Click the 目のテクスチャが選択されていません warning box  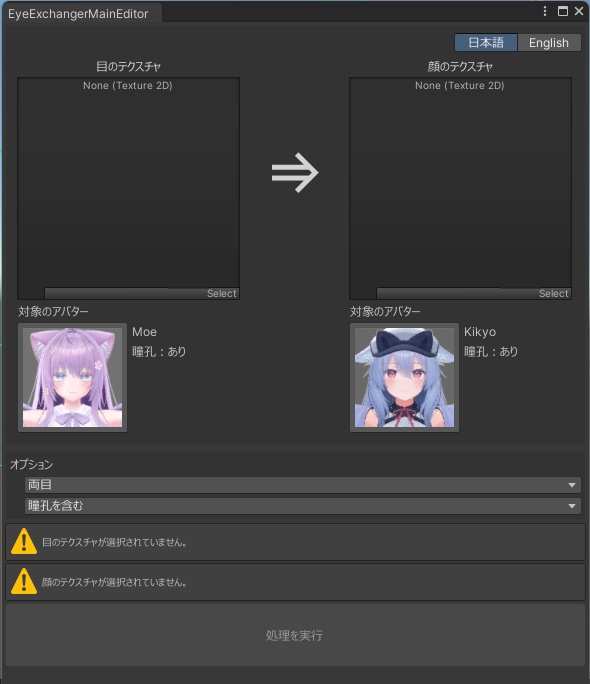295,542
